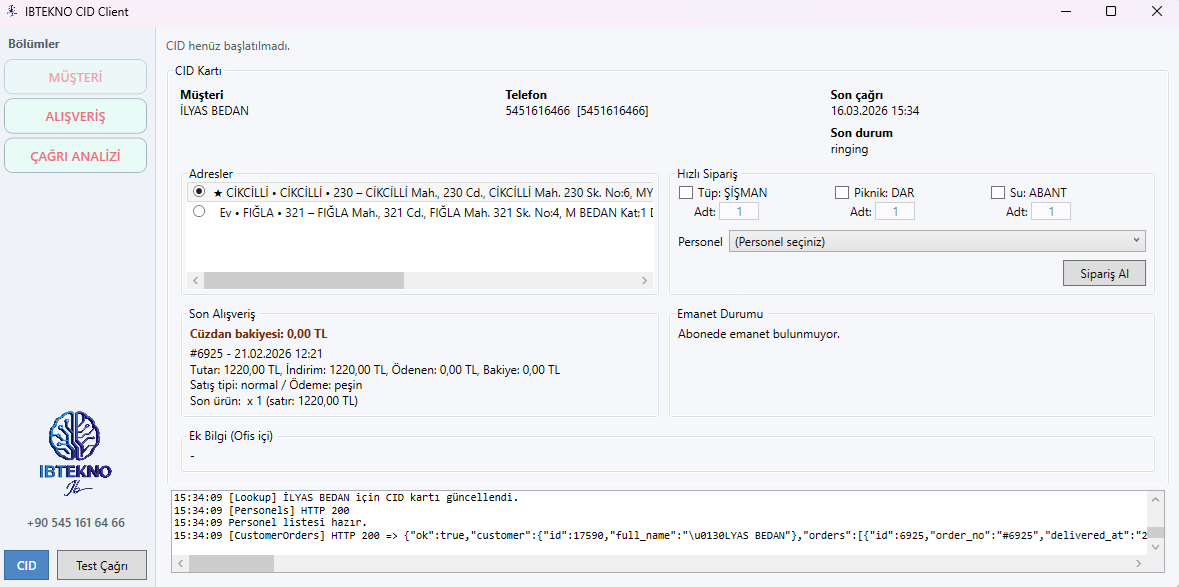Image resolution: width=1179 pixels, height=587 pixels.
Task: Click the Test Çağrı button
Action: pyautogui.click(x=101, y=565)
